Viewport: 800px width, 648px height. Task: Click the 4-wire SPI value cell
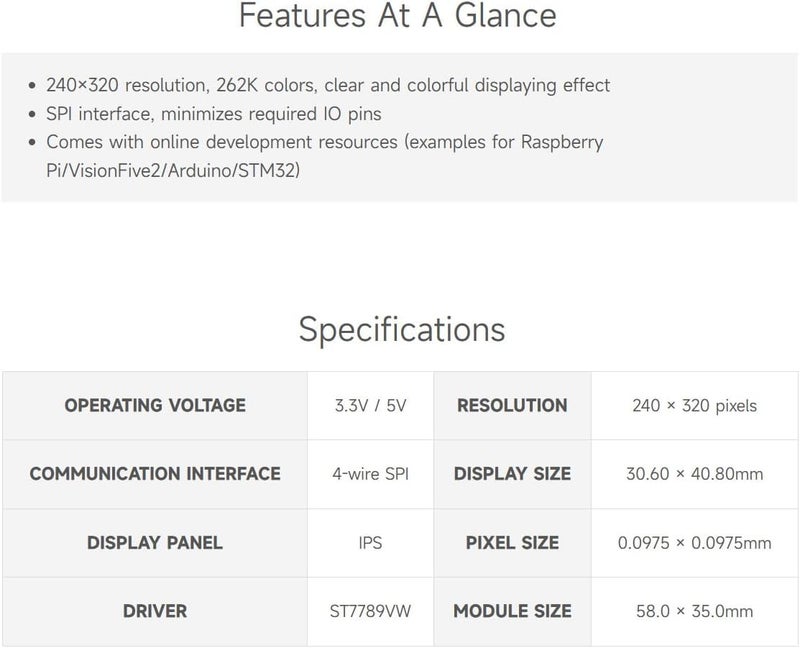click(371, 474)
